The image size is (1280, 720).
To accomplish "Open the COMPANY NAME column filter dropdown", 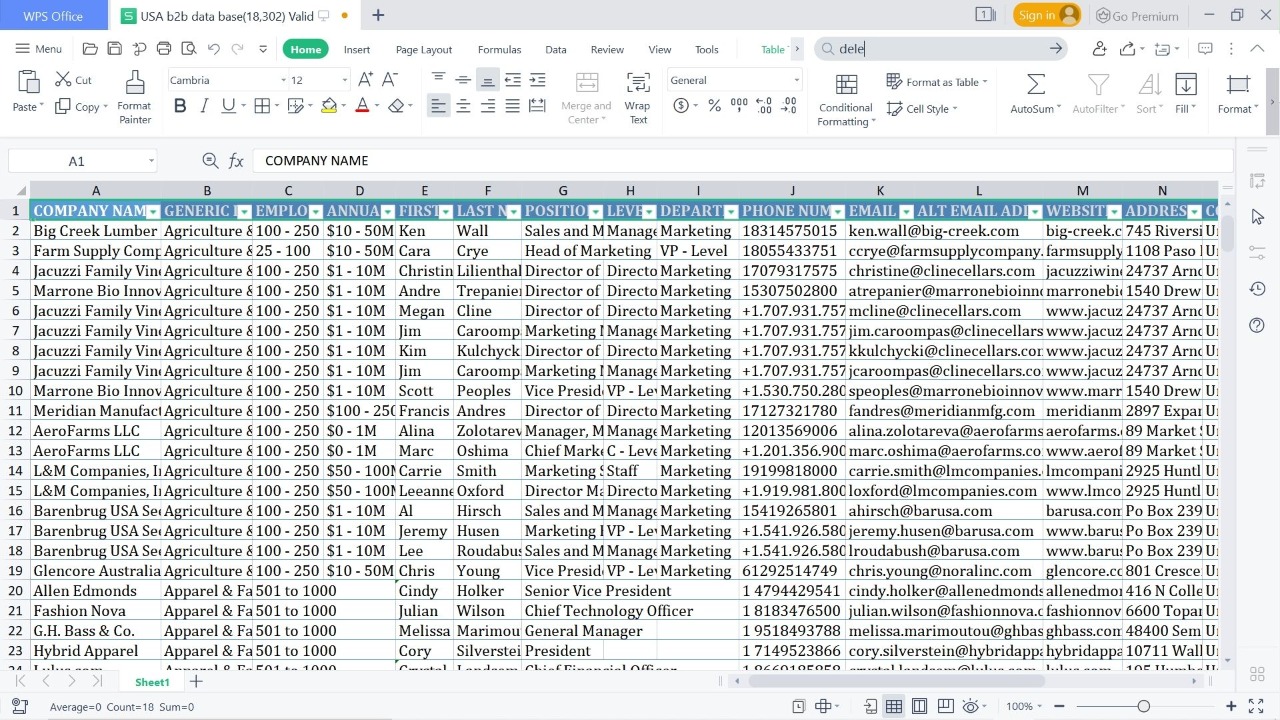I will [153, 212].
